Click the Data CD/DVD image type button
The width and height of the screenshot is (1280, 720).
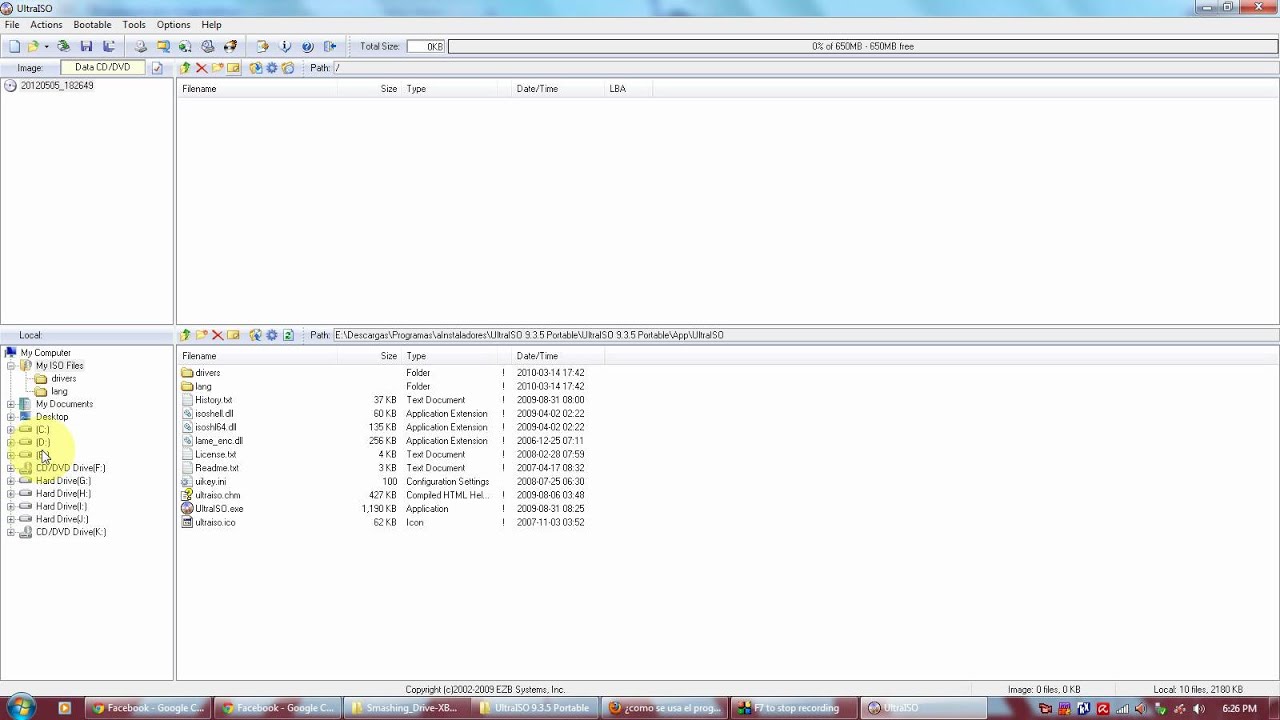(x=102, y=68)
